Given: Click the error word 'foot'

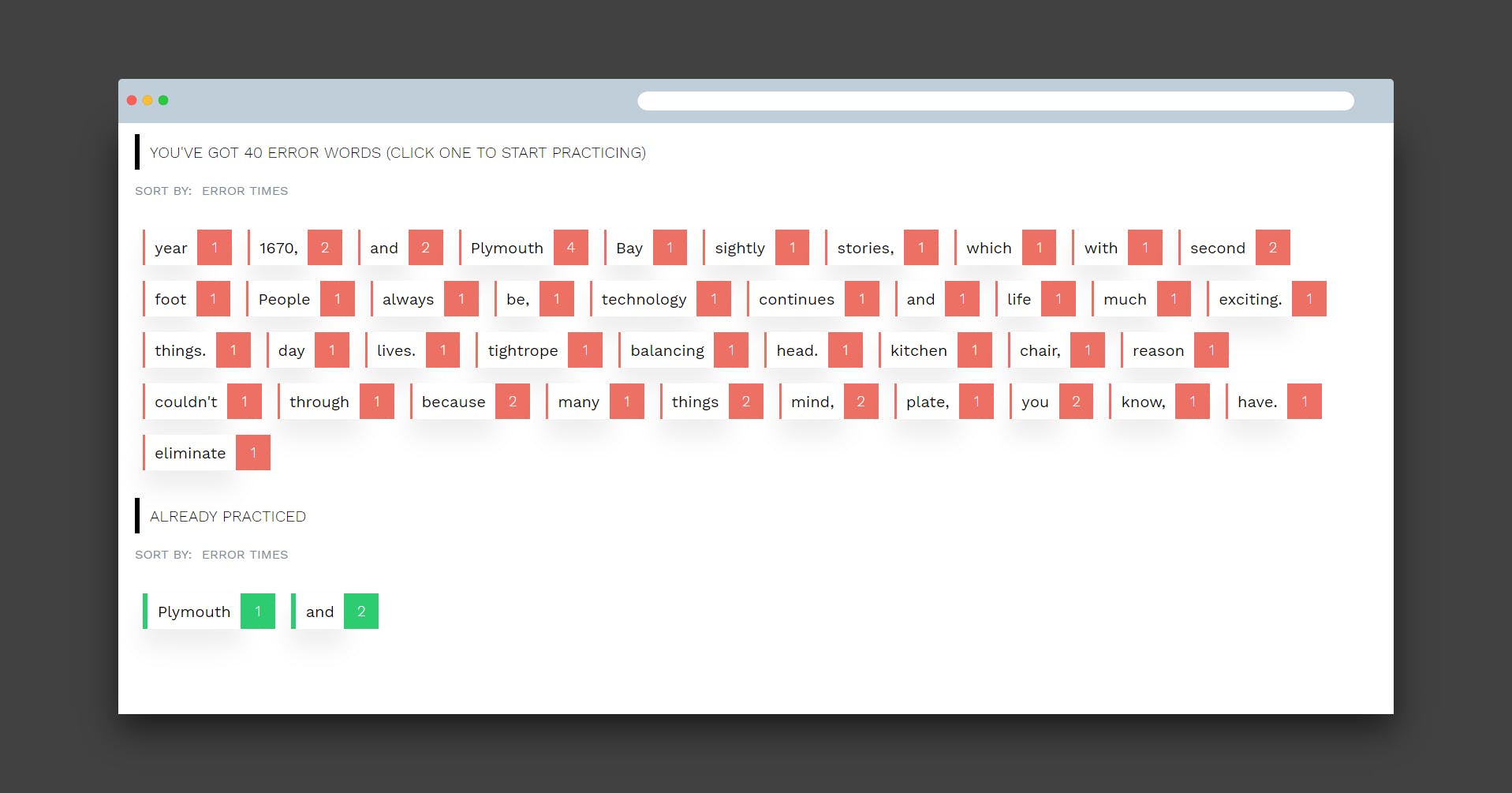Looking at the screenshot, I should (187, 299).
